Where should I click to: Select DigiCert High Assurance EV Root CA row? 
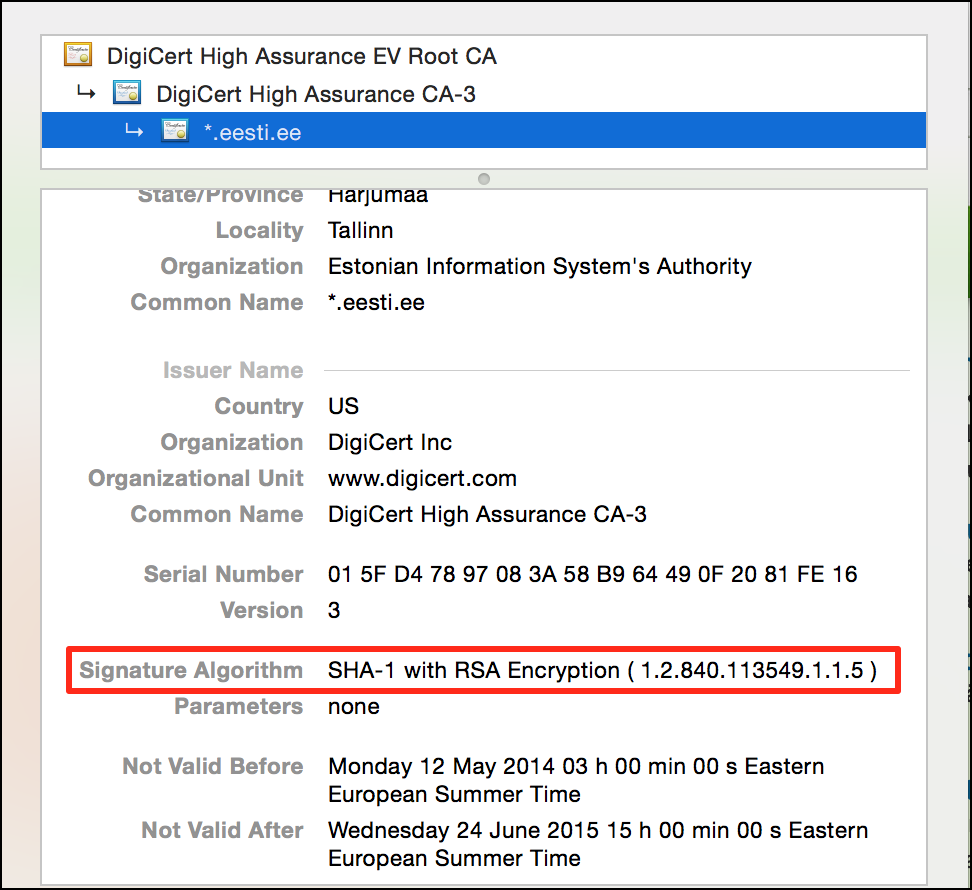(x=484, y=56)
